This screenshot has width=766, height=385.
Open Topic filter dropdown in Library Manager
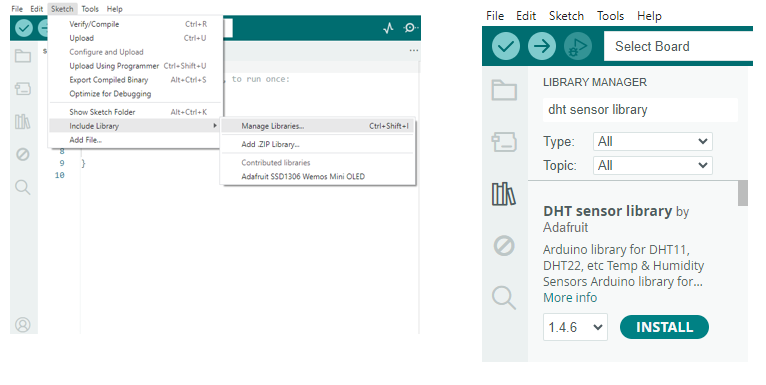[653, 166]
